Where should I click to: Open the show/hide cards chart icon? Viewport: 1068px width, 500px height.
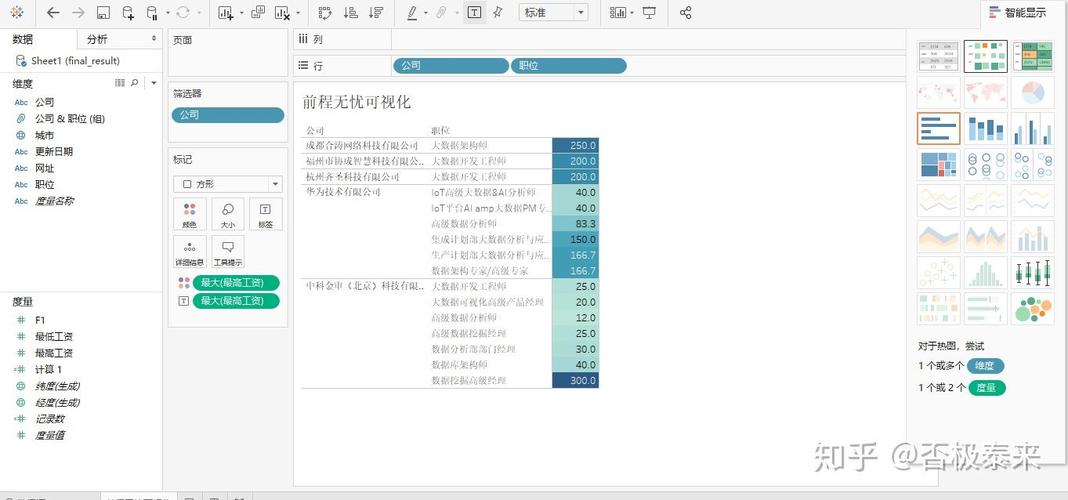coord(618,12)
